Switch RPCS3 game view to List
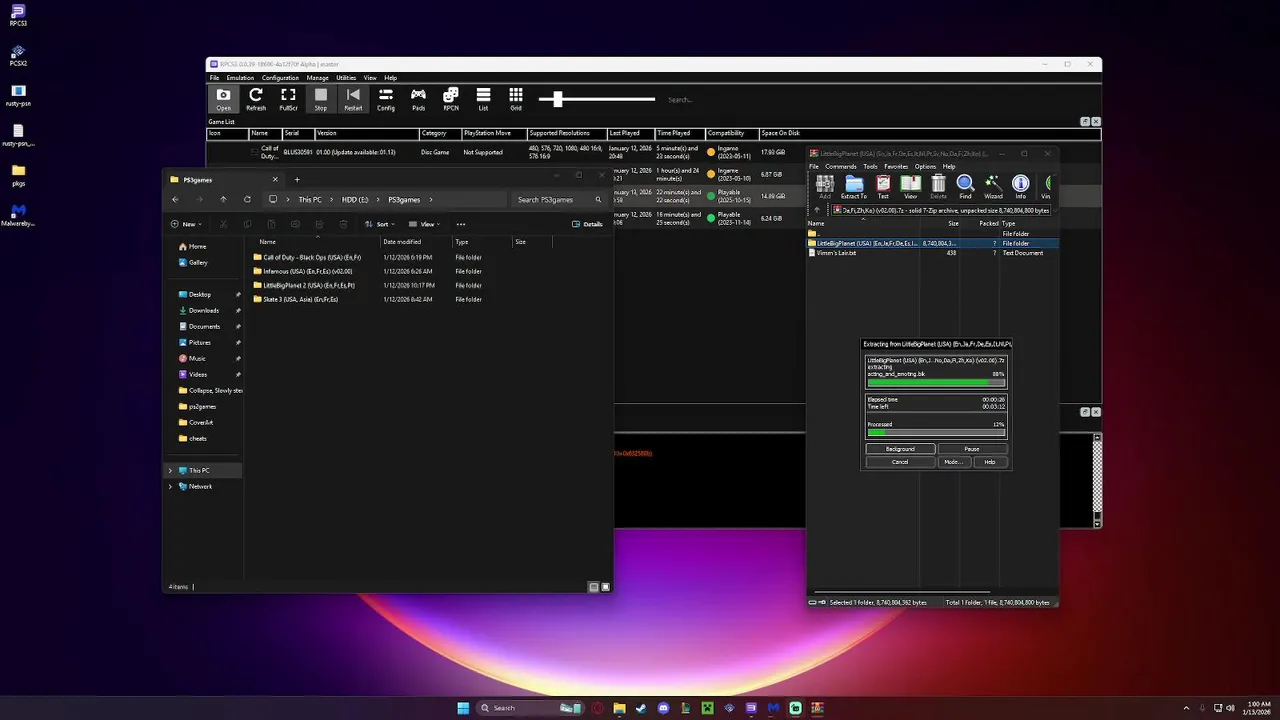This screenshot has width=1280, height=720. [483, 99]
